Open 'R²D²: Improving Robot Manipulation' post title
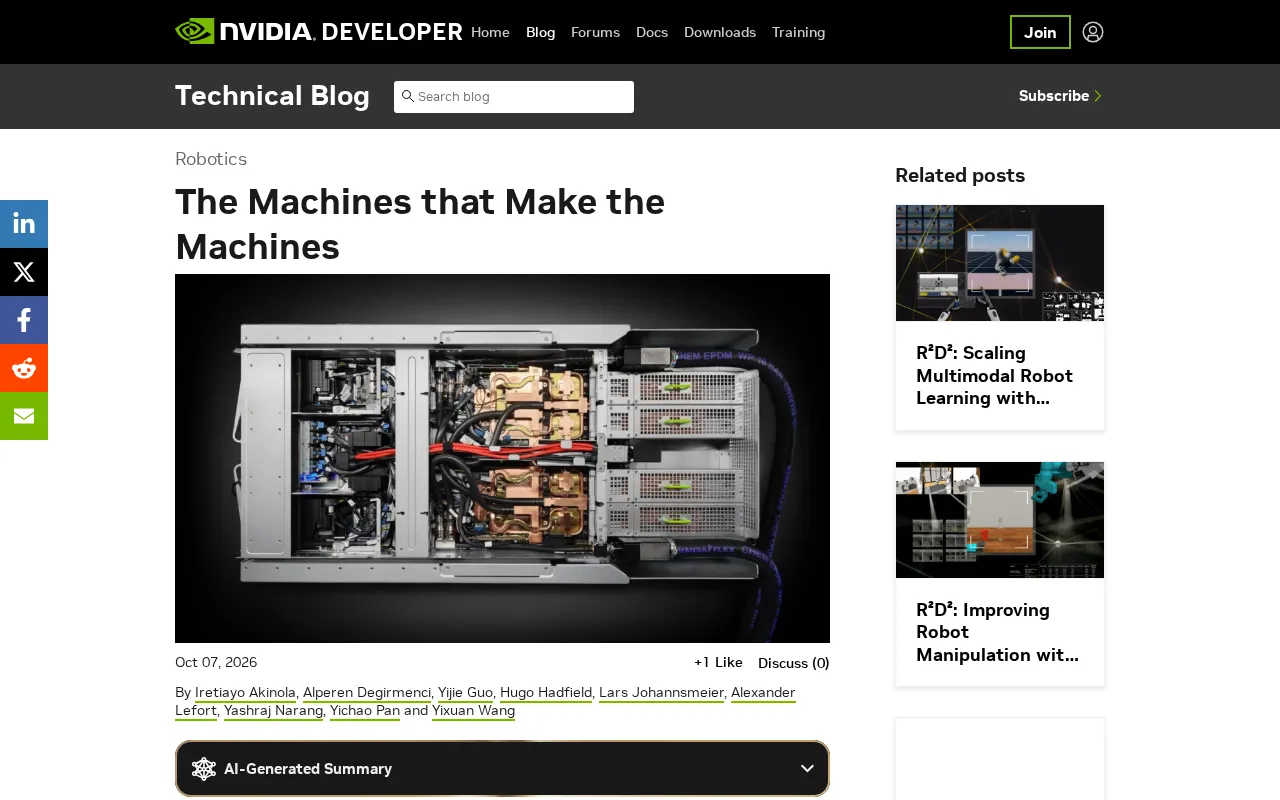Viewport: 1280px width, 800px height. click(x=998, y=633)
